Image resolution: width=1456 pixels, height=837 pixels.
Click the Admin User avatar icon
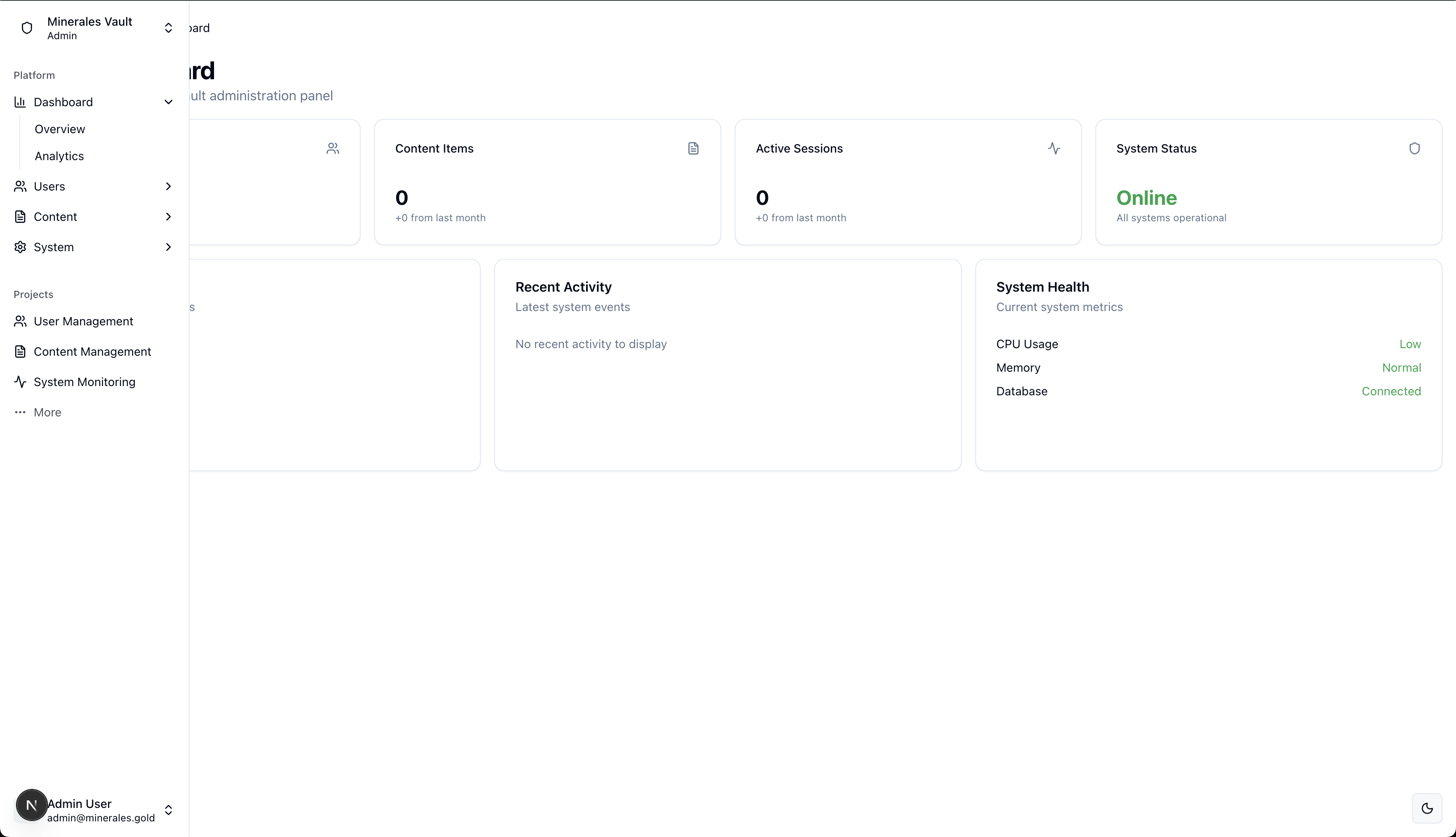32,805
